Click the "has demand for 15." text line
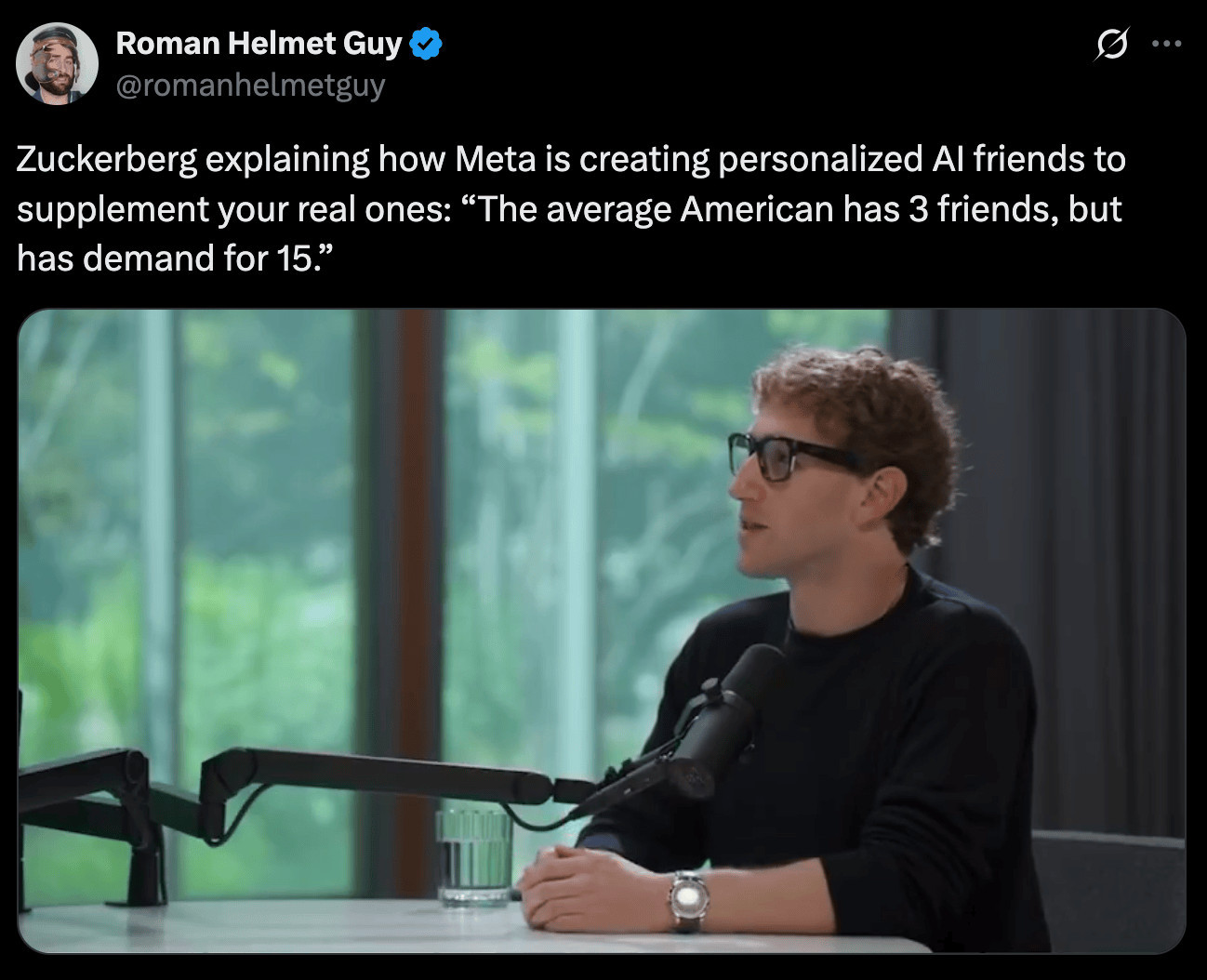 (x=174, y=258)
